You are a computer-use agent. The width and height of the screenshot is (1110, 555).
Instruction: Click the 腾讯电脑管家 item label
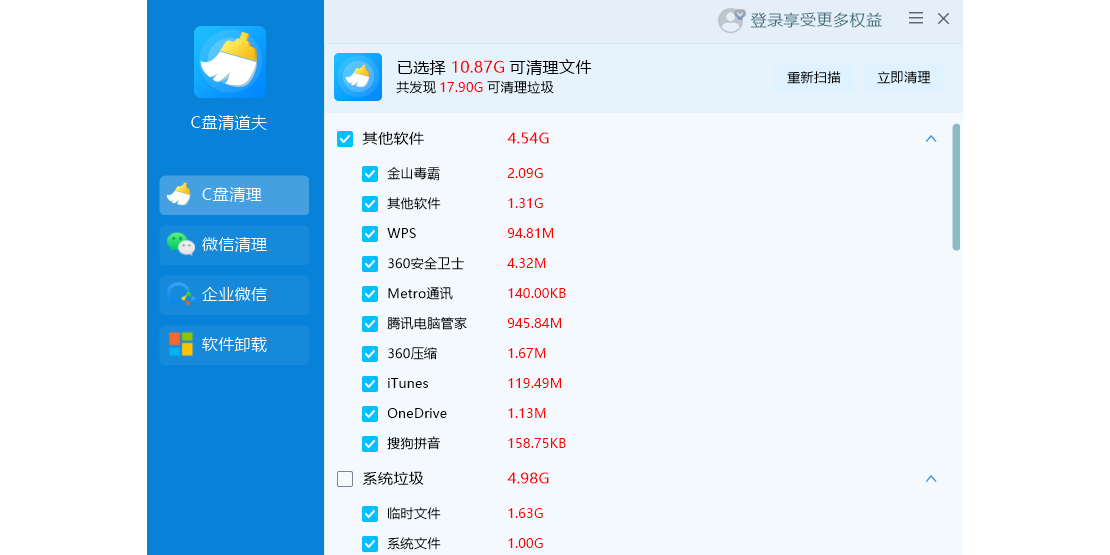tap(427, 324)
